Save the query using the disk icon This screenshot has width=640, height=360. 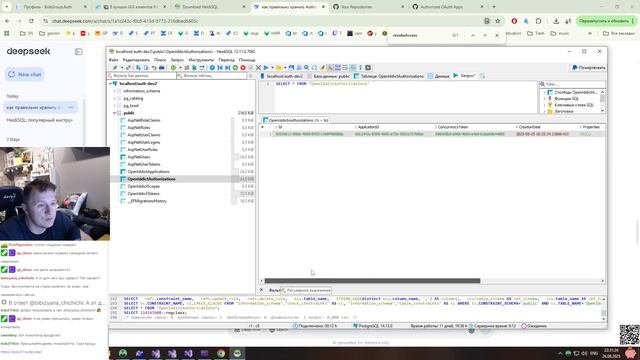[291, 68]
